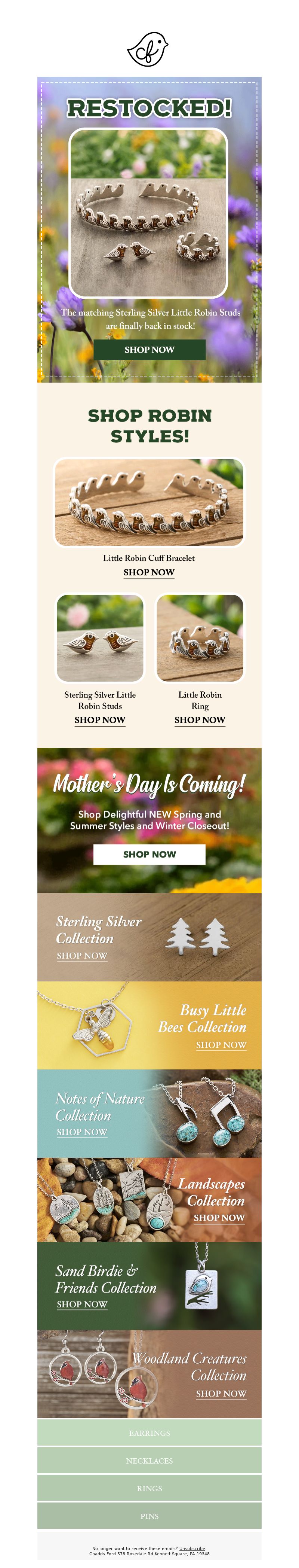Screen dimensions: 299x1568
Task: Click SHOP NOW for Landscapes Collection
Action: [x=219, y=1217]
